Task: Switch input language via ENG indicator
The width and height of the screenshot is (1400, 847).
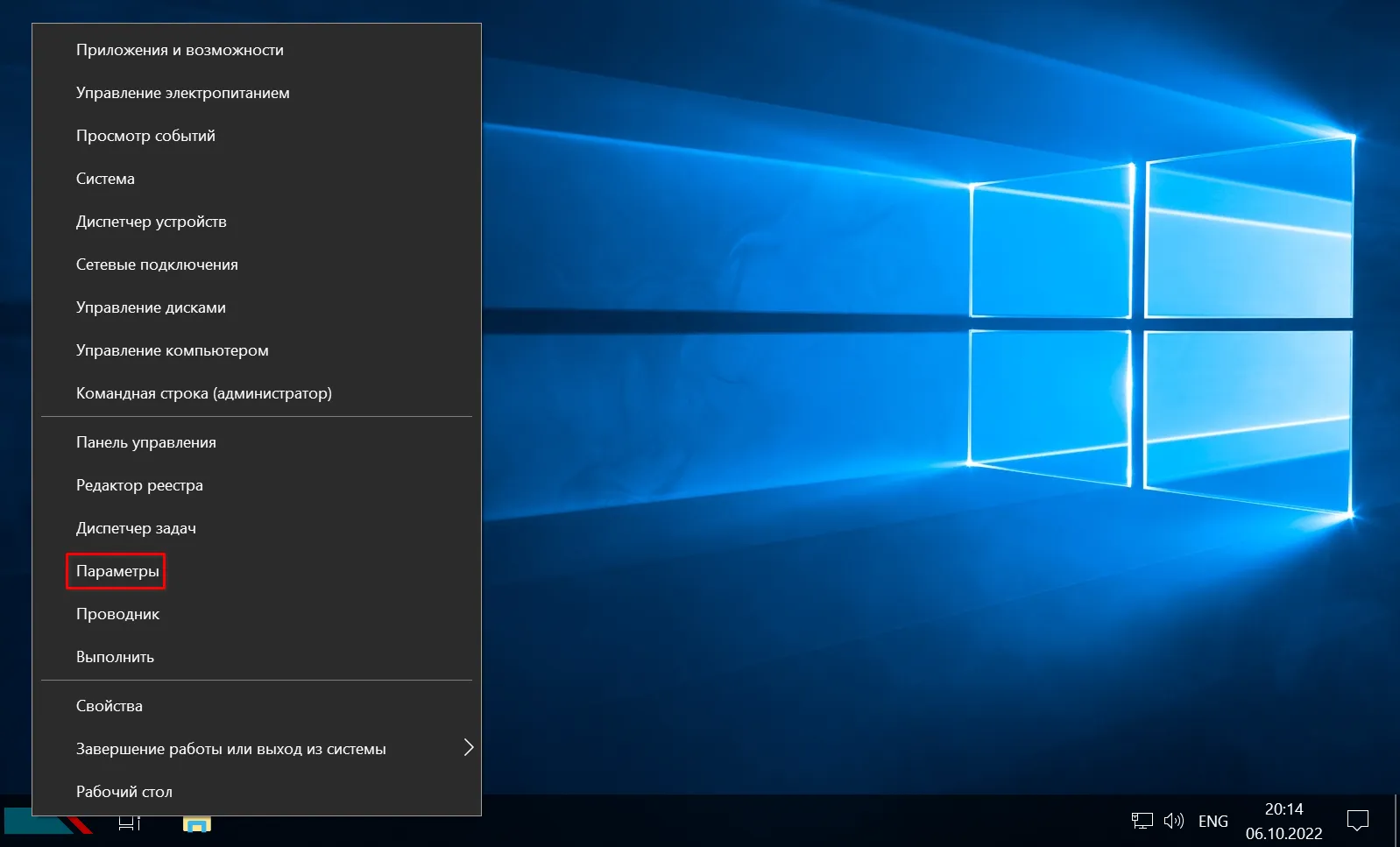Action: tap(1213, 821)
